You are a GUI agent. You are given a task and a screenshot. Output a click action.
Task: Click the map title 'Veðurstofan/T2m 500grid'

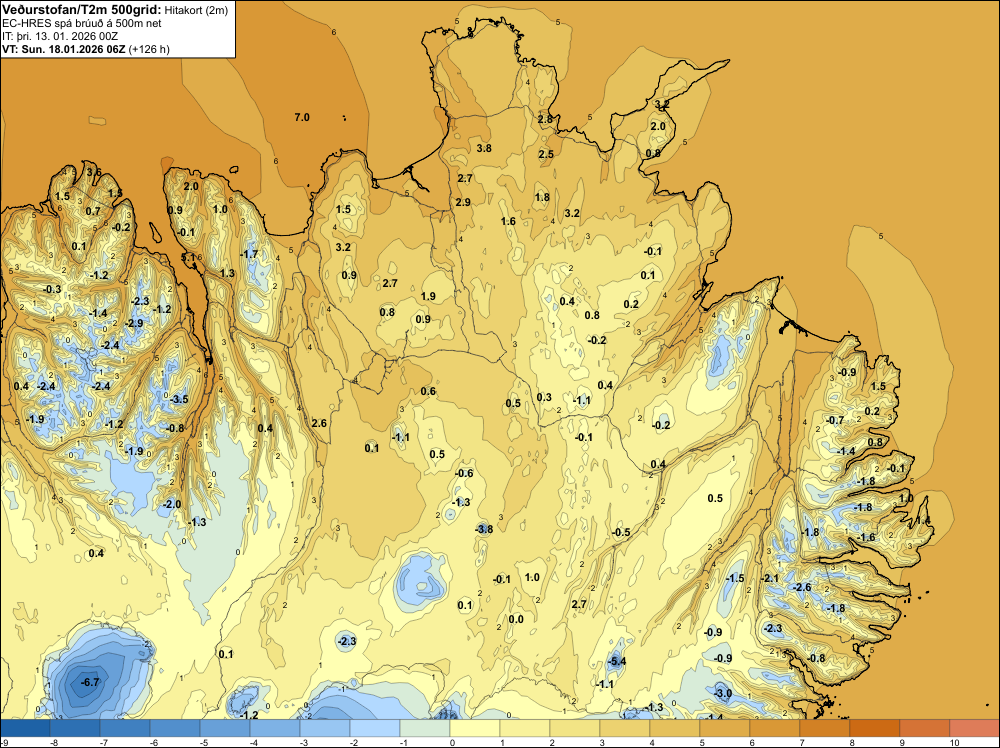click(81, 9)
